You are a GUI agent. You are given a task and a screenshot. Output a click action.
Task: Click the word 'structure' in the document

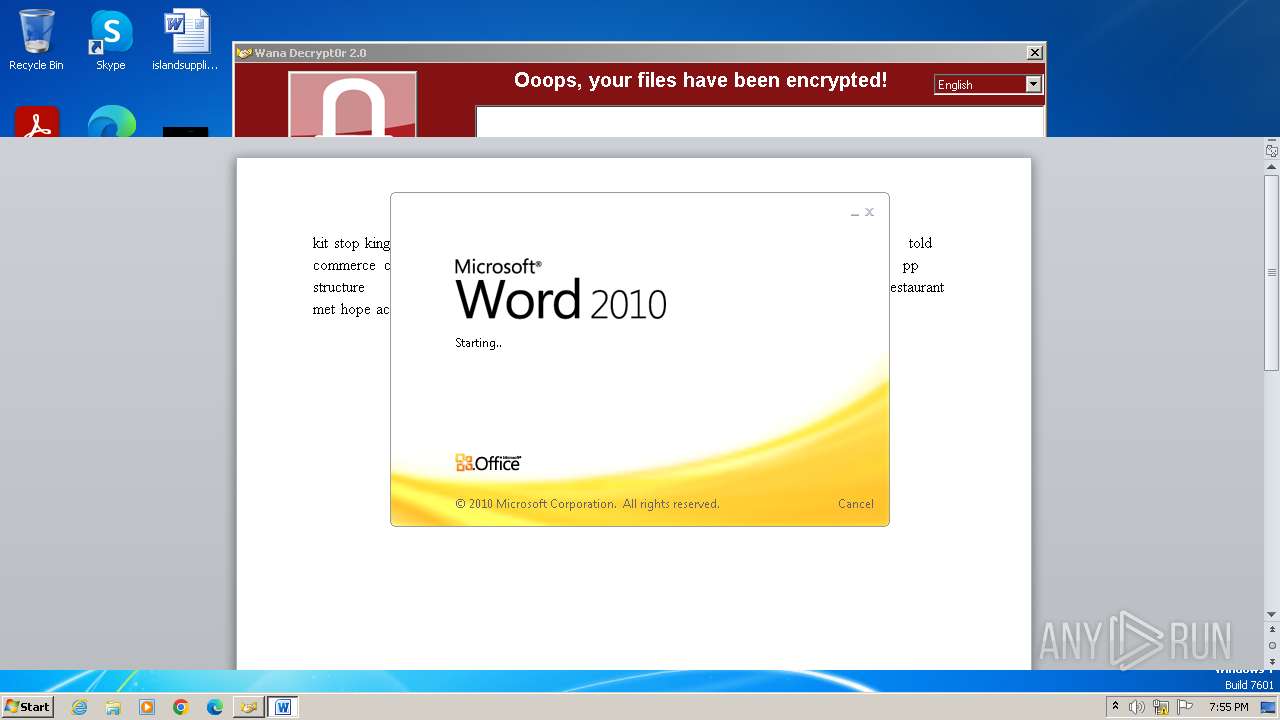(x=339, y=288)
